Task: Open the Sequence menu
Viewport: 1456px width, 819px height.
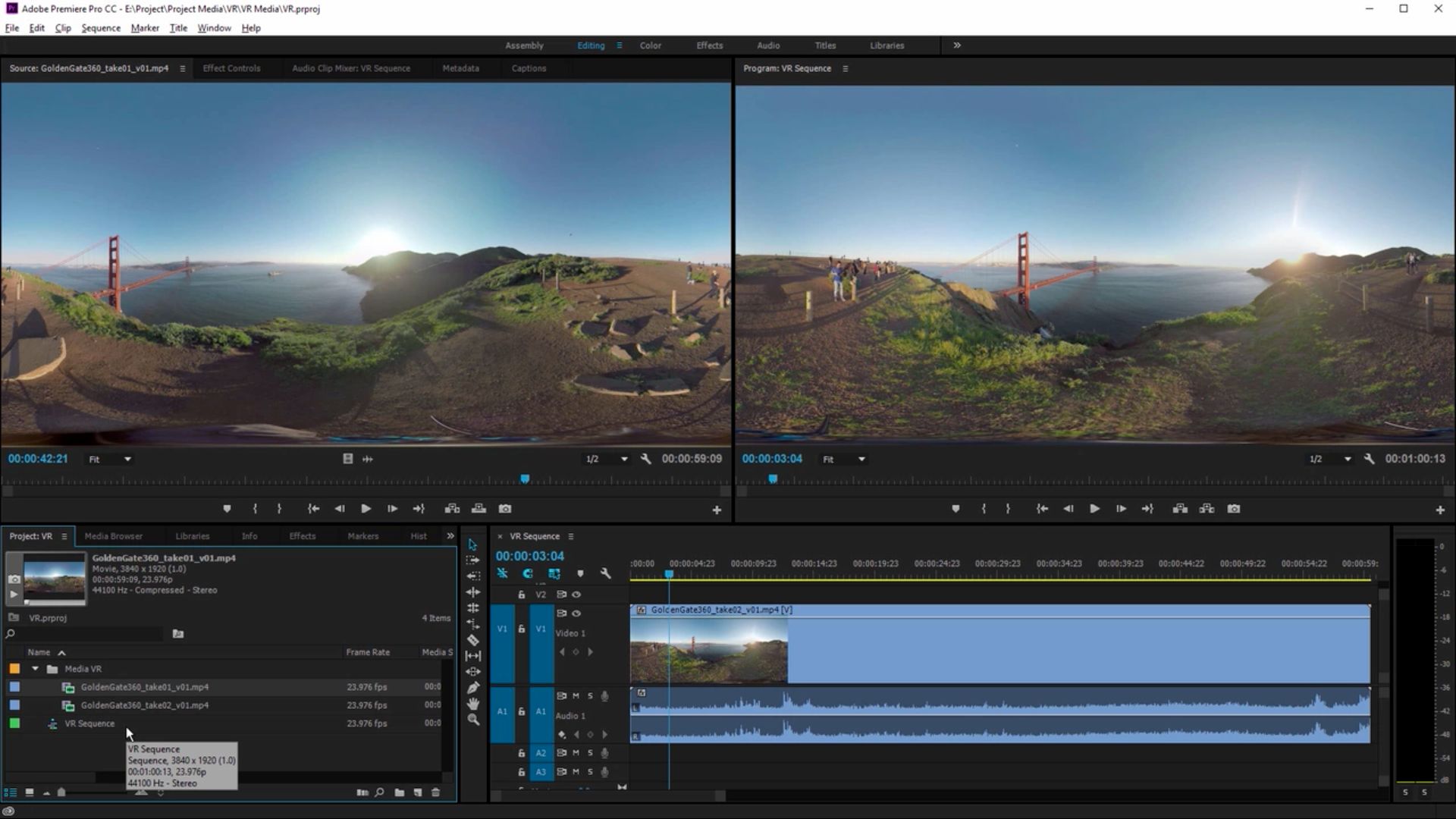Action: click(100, 28)
